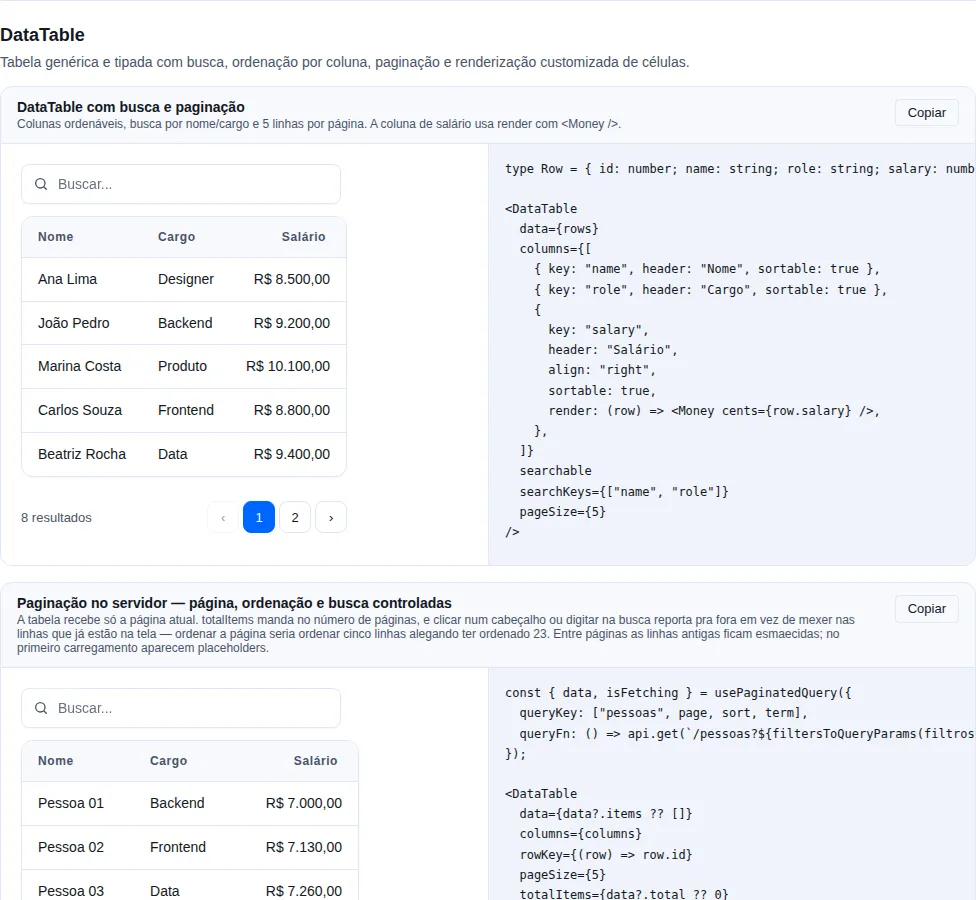
Task: Go to the next page with the right chevron
Action: tap(331, 517)
